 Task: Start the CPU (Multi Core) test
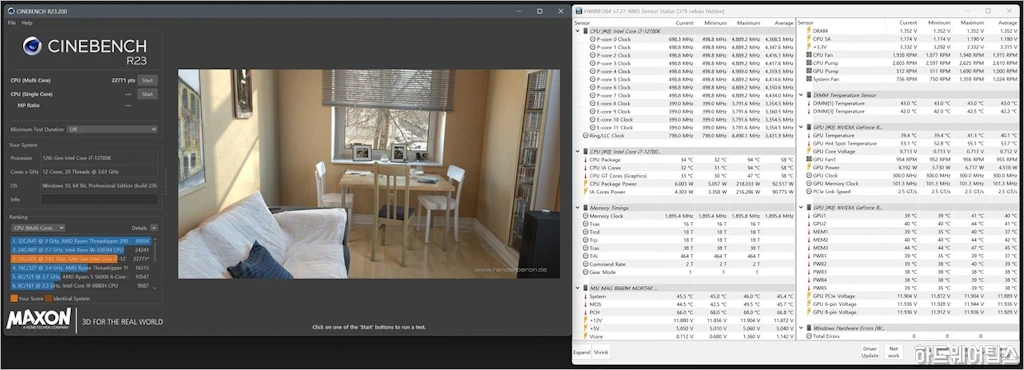pyautogui.click(x=148, y=80)
